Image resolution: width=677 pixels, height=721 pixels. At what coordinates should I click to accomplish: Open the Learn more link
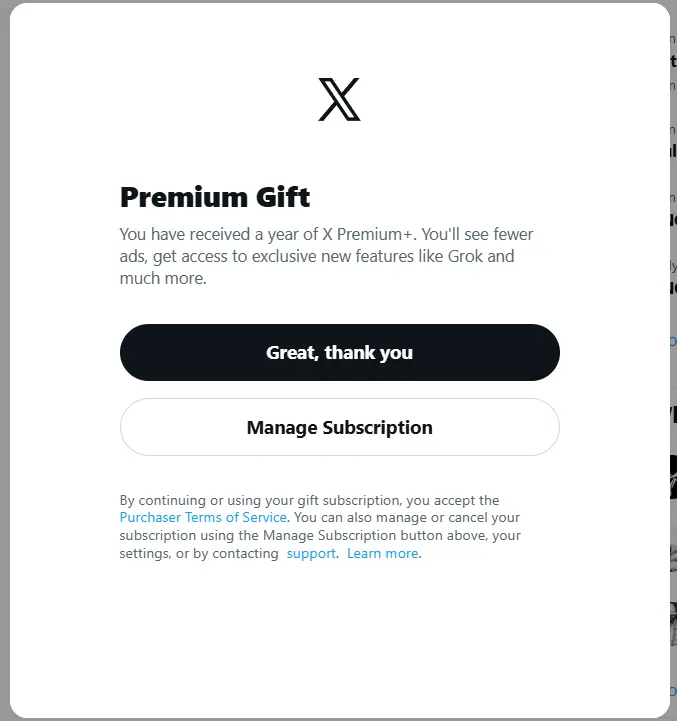[x=383, y=553]
